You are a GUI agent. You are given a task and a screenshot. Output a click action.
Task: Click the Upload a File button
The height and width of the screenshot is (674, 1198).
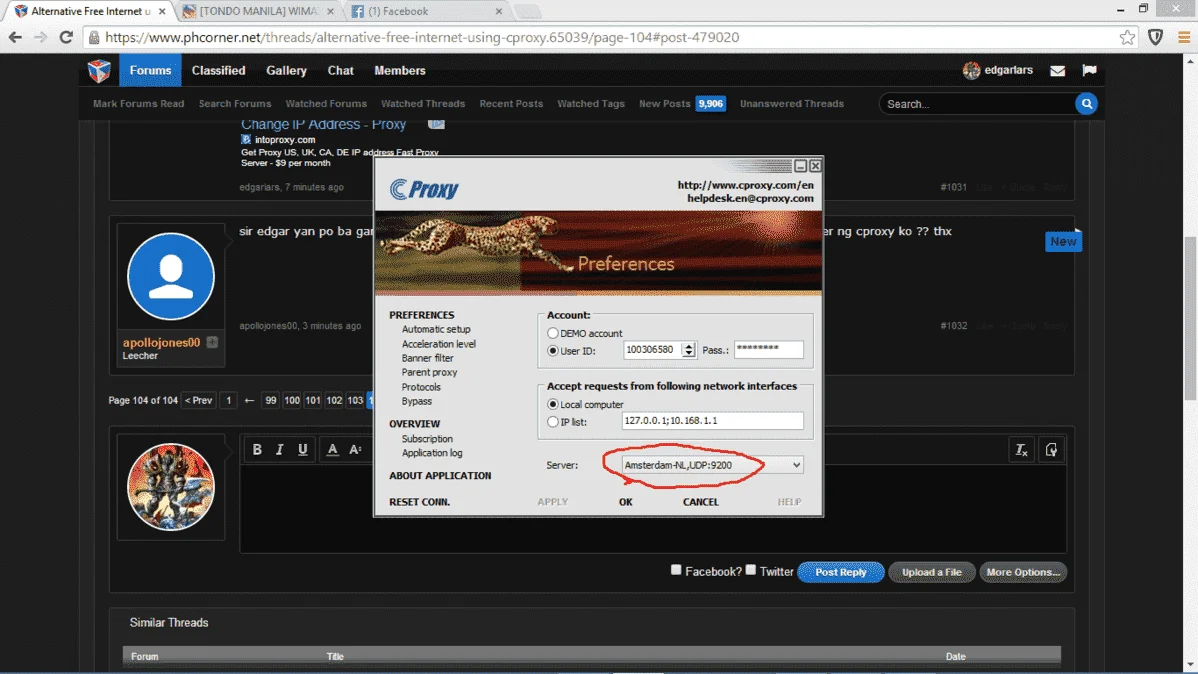point(931,572)
